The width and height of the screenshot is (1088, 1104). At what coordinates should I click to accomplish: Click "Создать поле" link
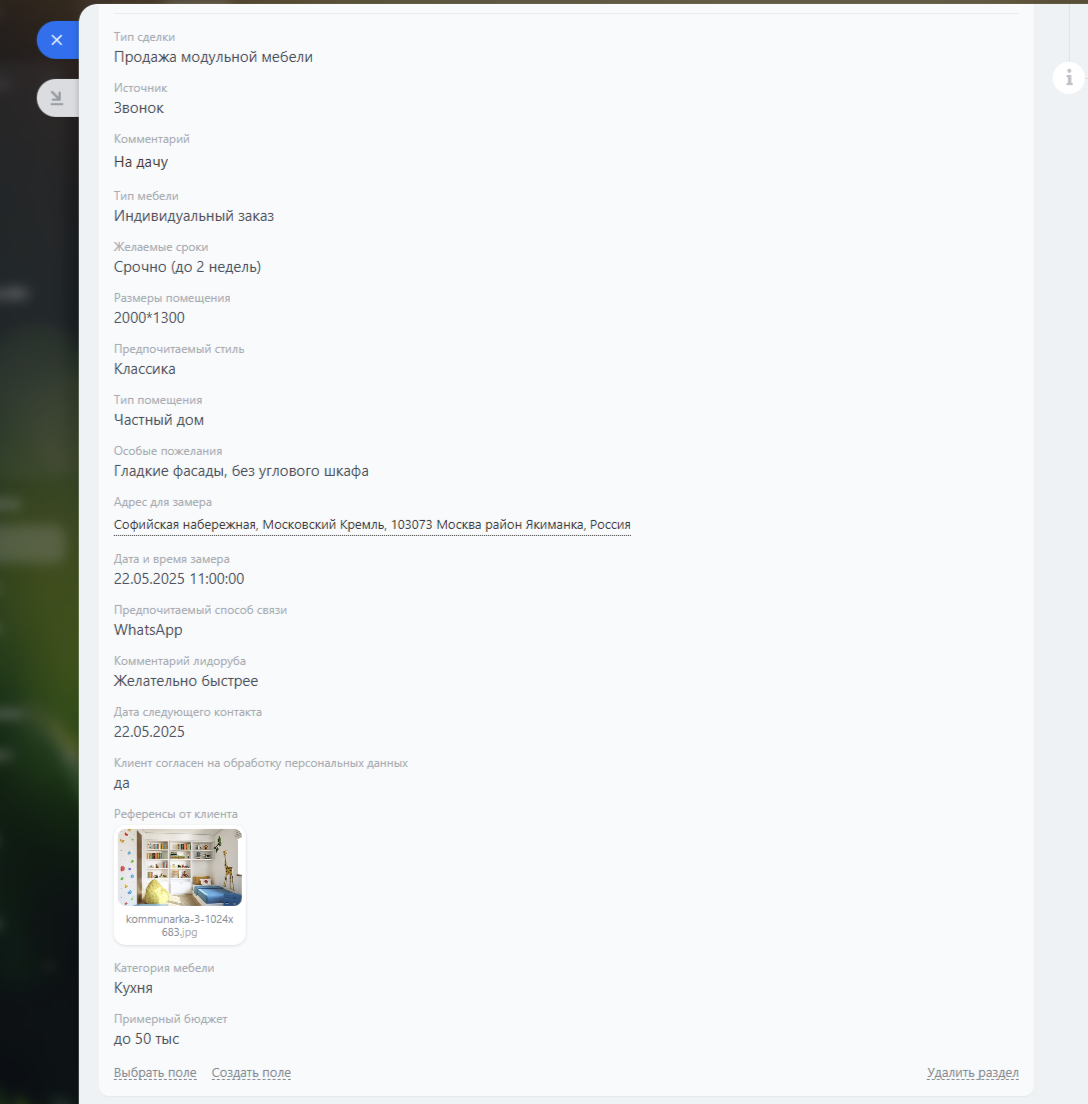click(251, 1073)
